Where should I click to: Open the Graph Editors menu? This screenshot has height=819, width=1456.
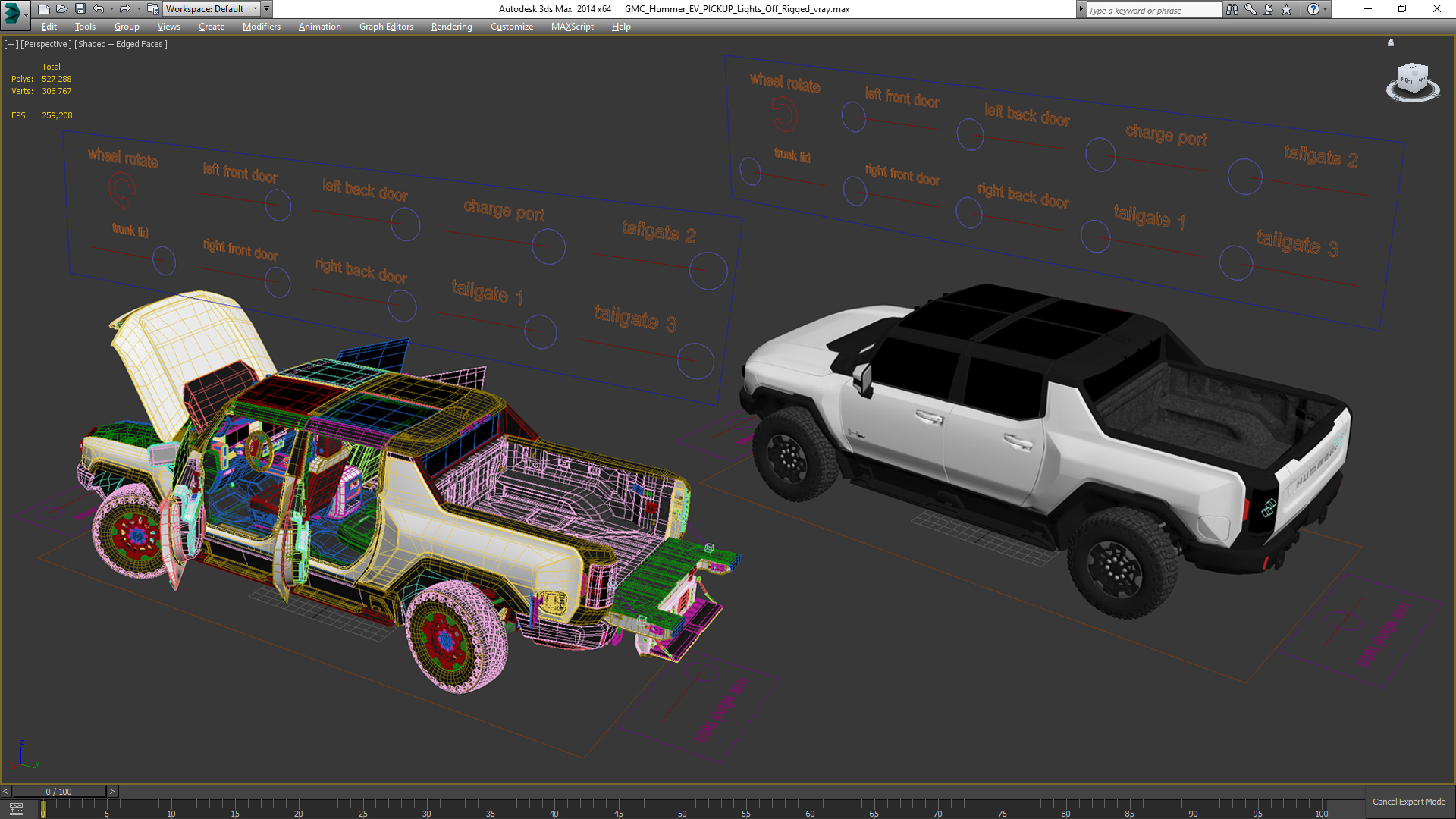386,27
